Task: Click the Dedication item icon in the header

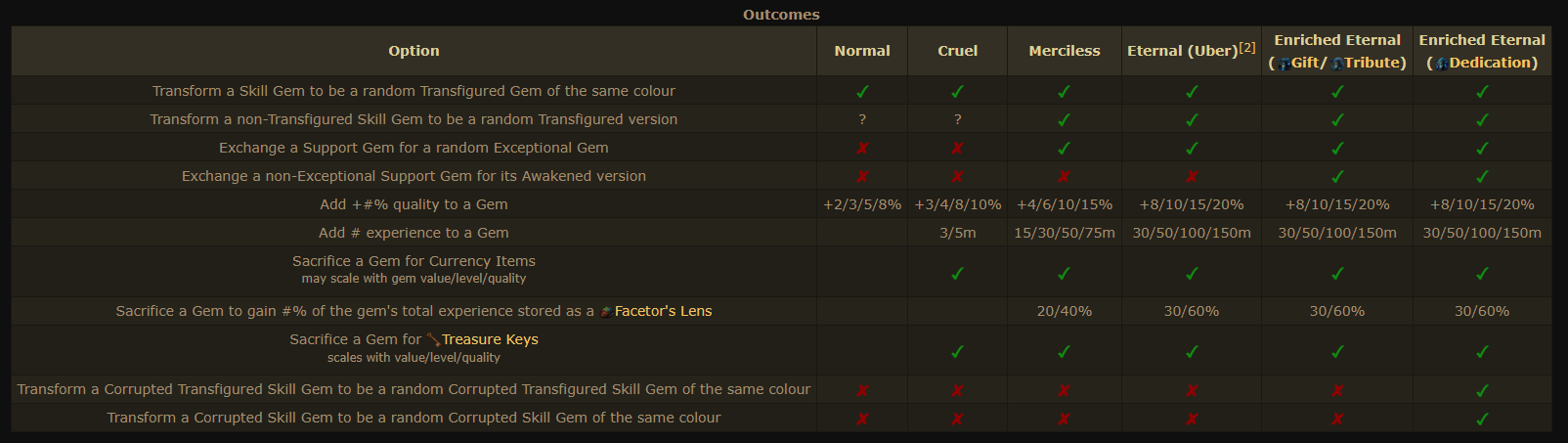Action: pyautogui.click(x=1442, y=64)
